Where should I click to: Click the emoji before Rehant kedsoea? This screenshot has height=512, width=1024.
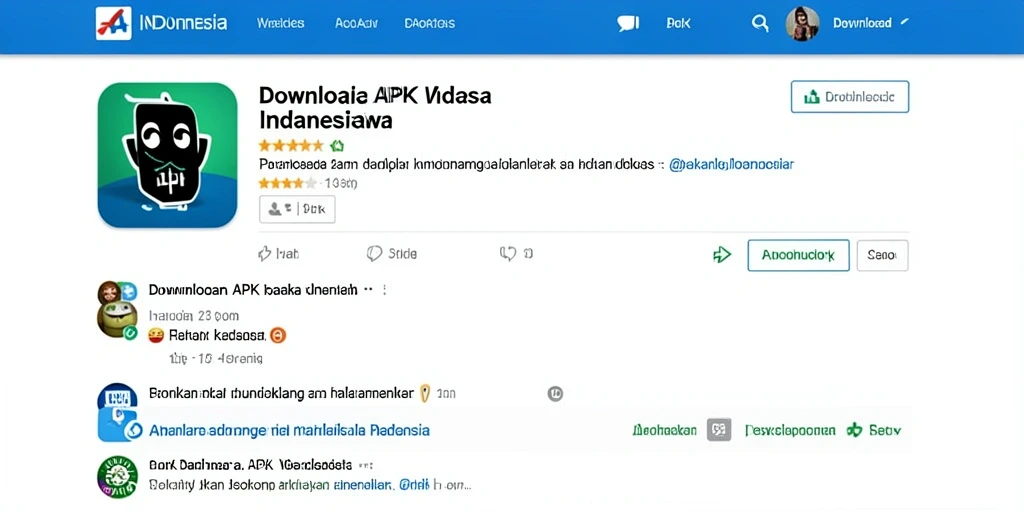pos(155,336)
